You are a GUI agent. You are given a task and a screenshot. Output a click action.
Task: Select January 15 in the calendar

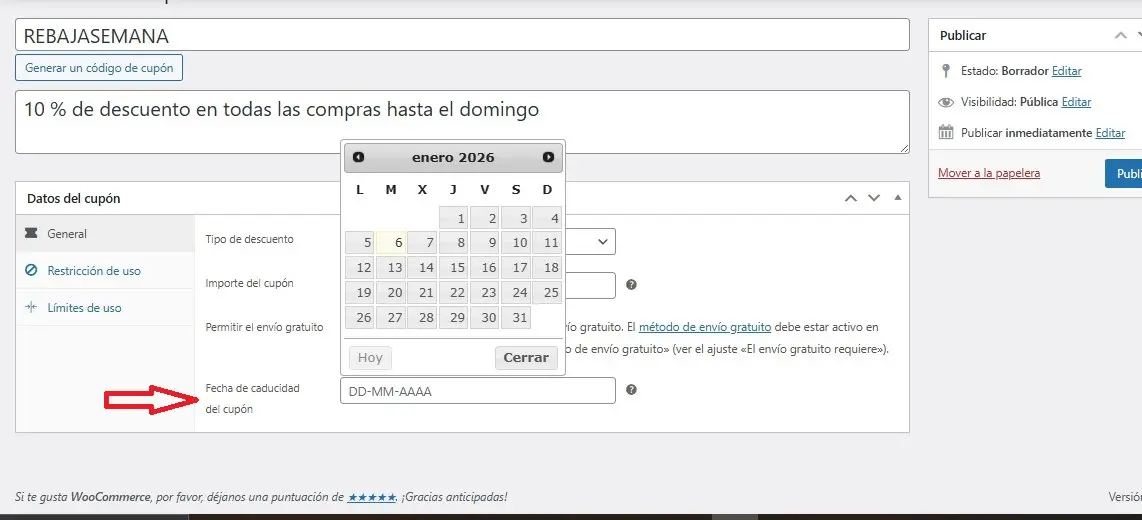pos(454,267)
